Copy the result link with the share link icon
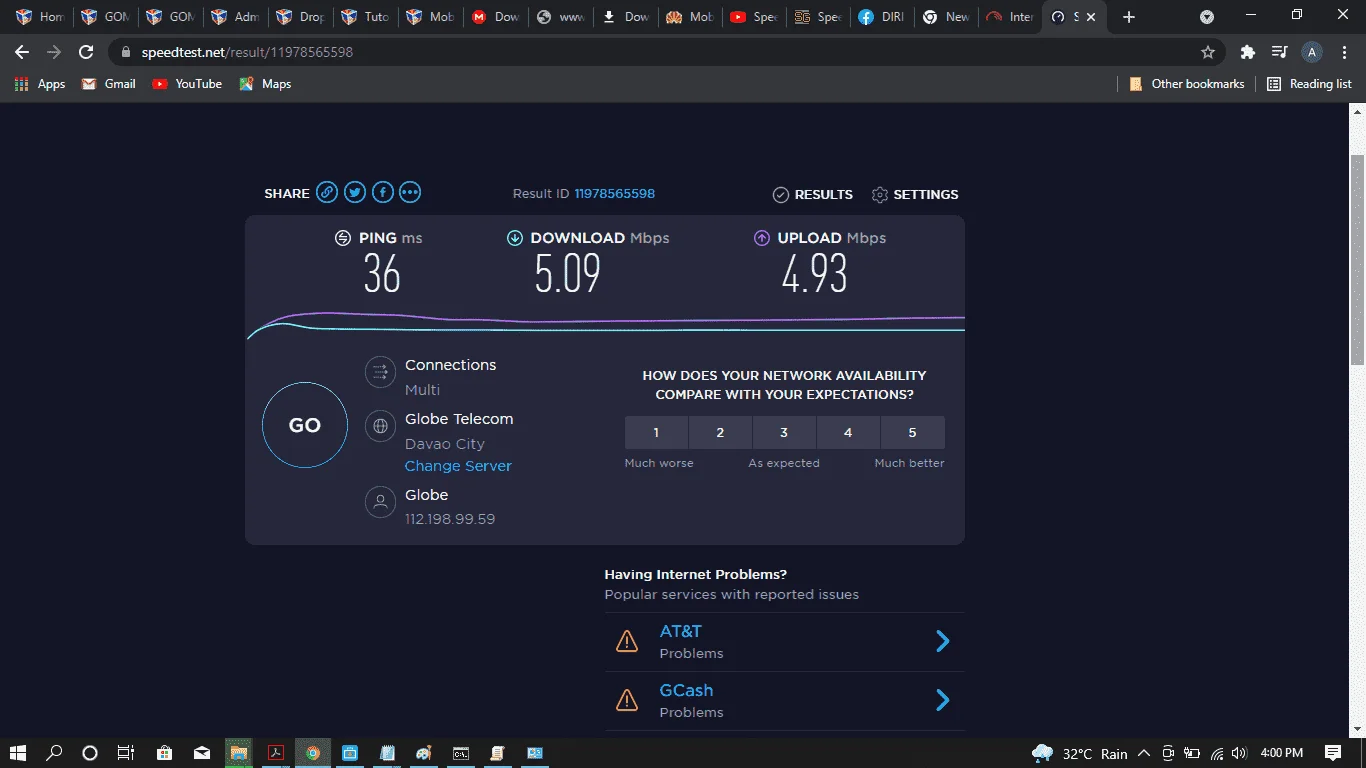 (x=327, y=193)
